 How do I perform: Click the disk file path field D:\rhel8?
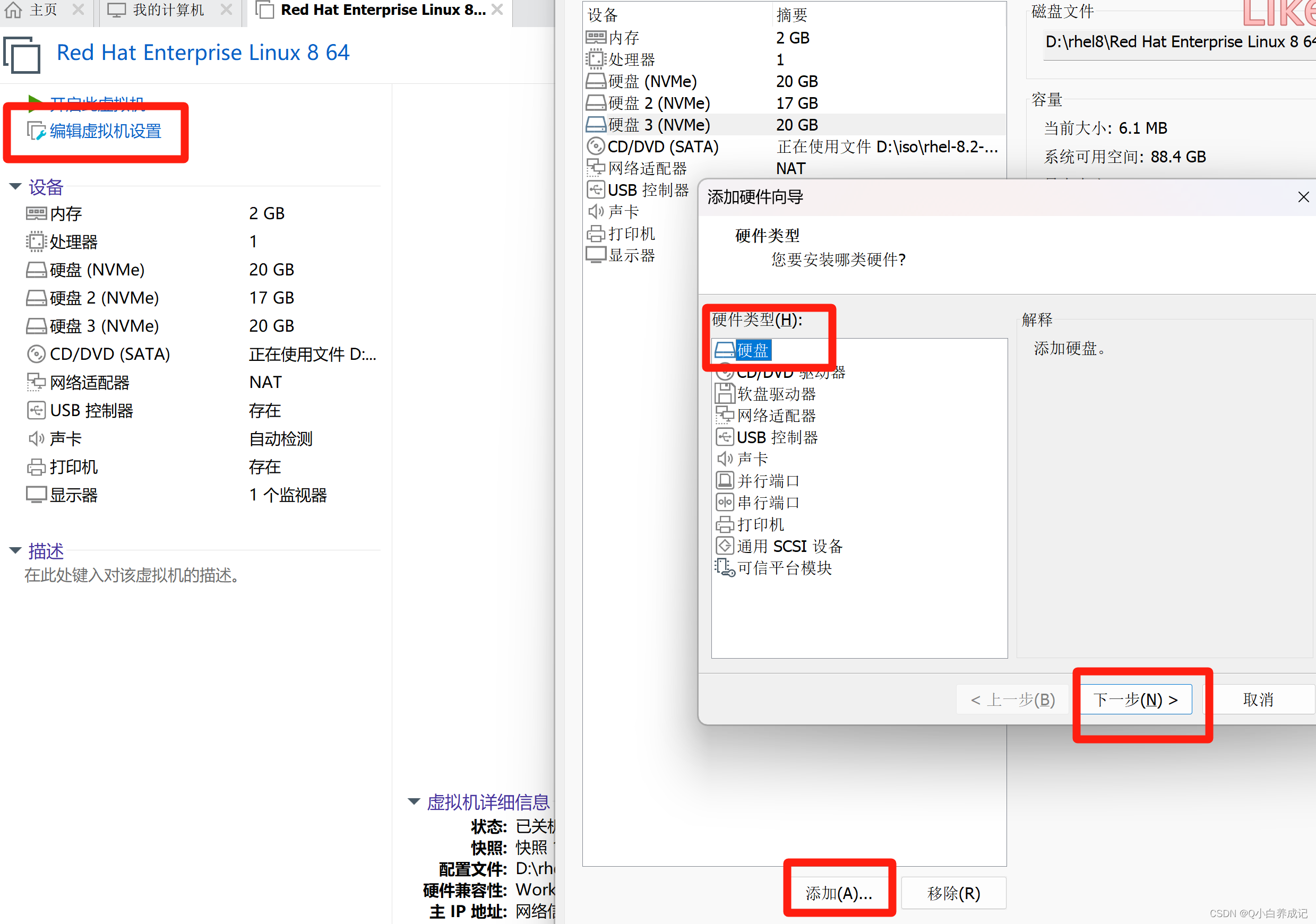(x=1180, y=42)
